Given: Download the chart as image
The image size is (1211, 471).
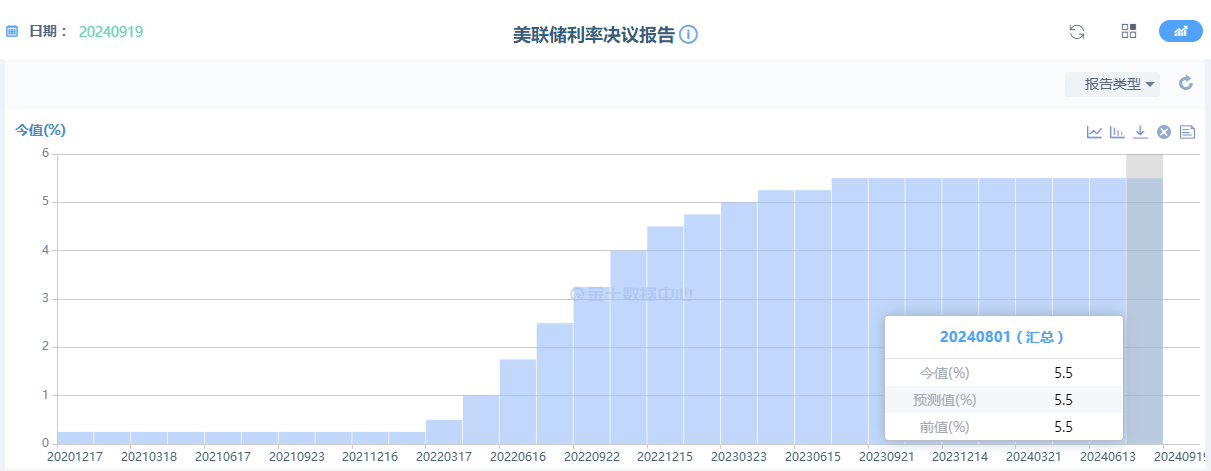Looking at the screenshot, I should pos(1140,132).
